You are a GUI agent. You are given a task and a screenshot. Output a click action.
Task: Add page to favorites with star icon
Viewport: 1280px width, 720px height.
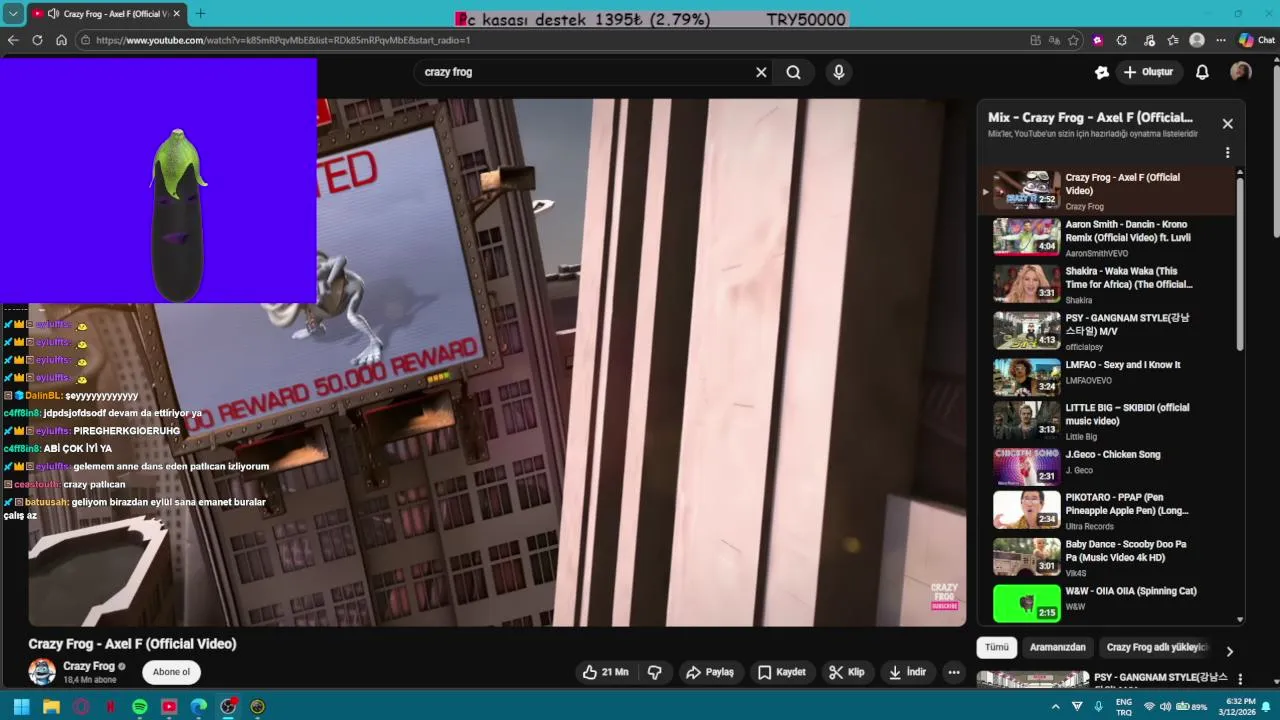point(1073,40)
